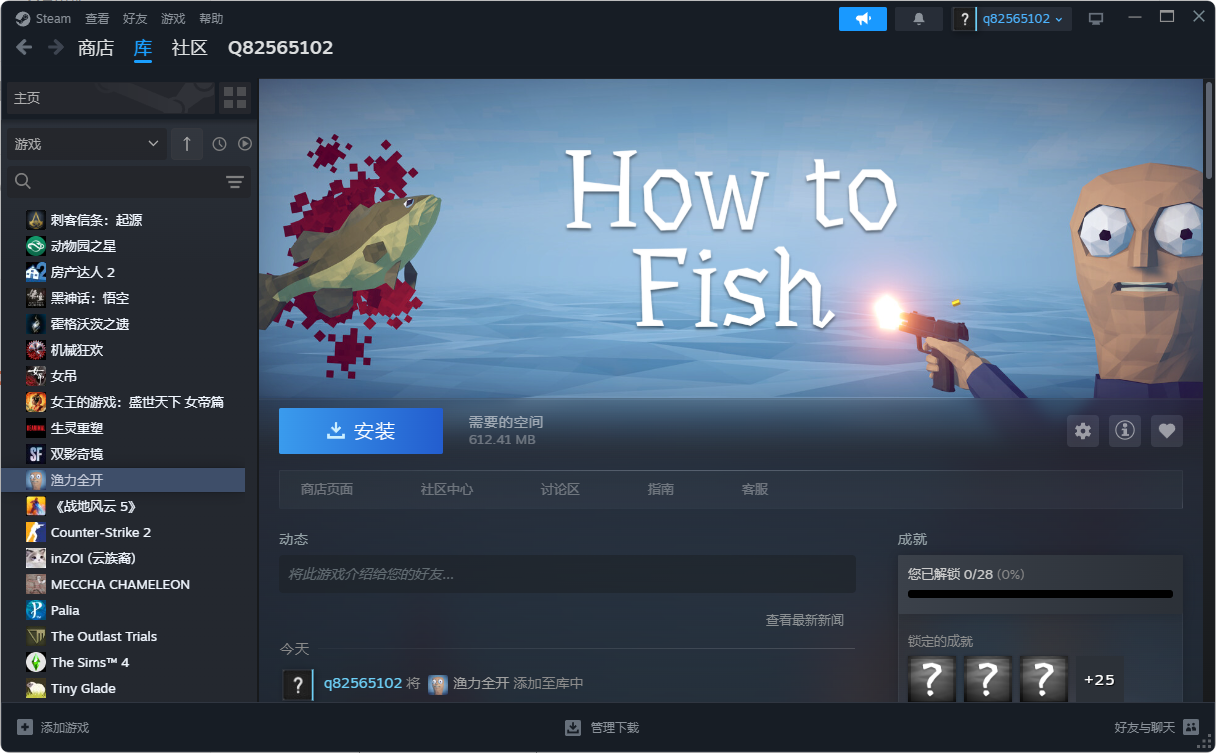Switch to Big Picture mode monitor icon
1216x753 pixels.
point(1096,18)
